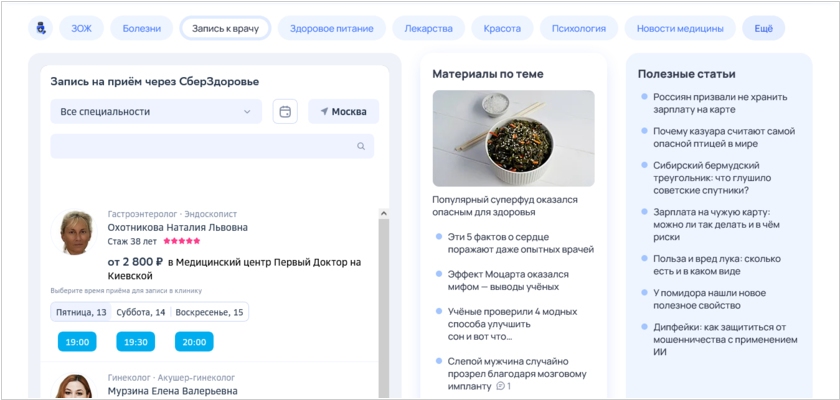Expand the Все специальности dropdown
This screenshot has height=400, width=840.
(x=155, y=112)
